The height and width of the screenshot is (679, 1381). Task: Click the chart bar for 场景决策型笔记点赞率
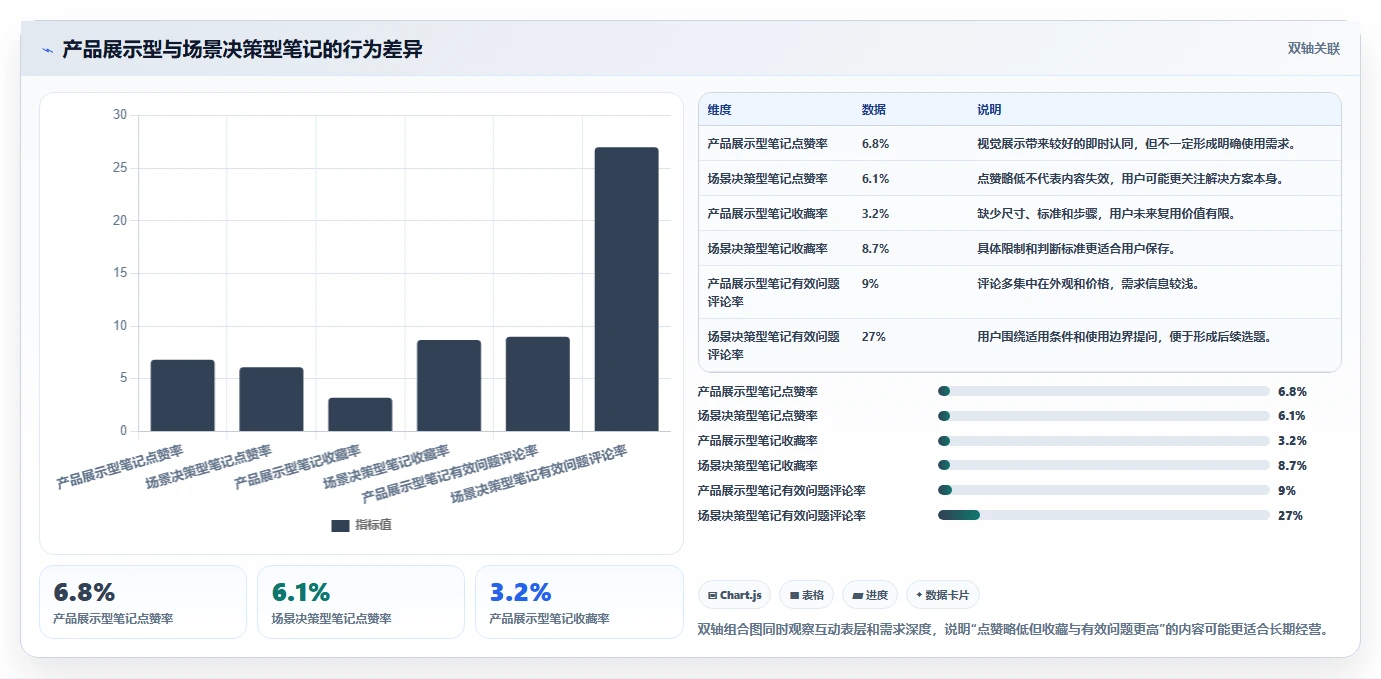tap(271, 399)
